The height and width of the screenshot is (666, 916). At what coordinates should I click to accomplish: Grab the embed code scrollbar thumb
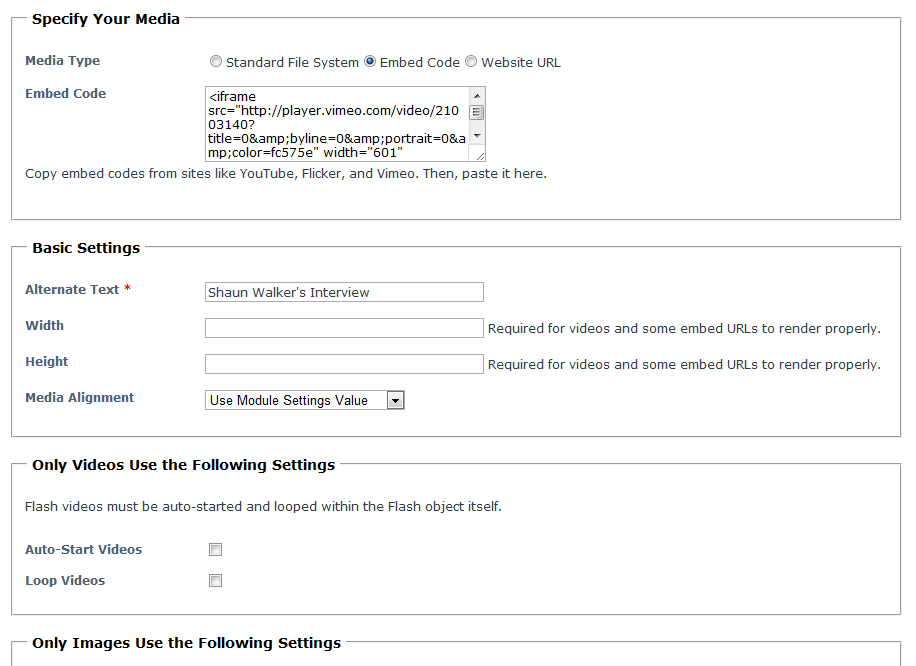click(477, 112)
